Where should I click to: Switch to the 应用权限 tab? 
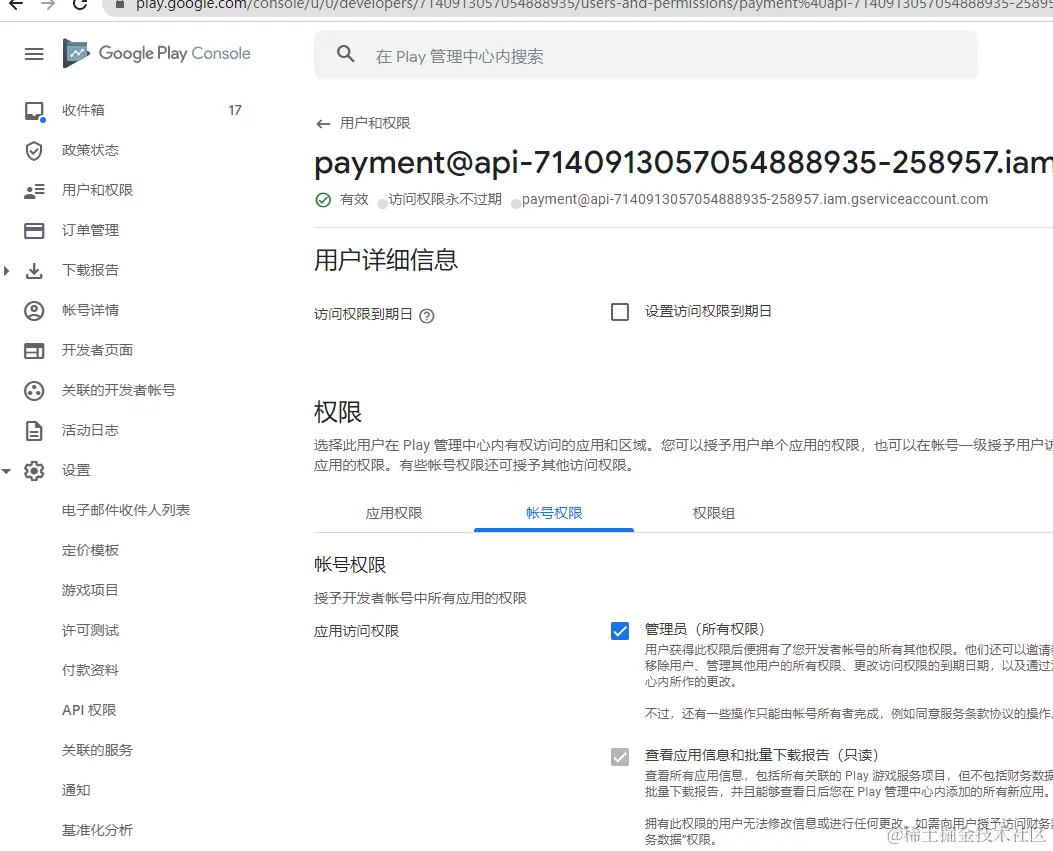pos(394,513)
